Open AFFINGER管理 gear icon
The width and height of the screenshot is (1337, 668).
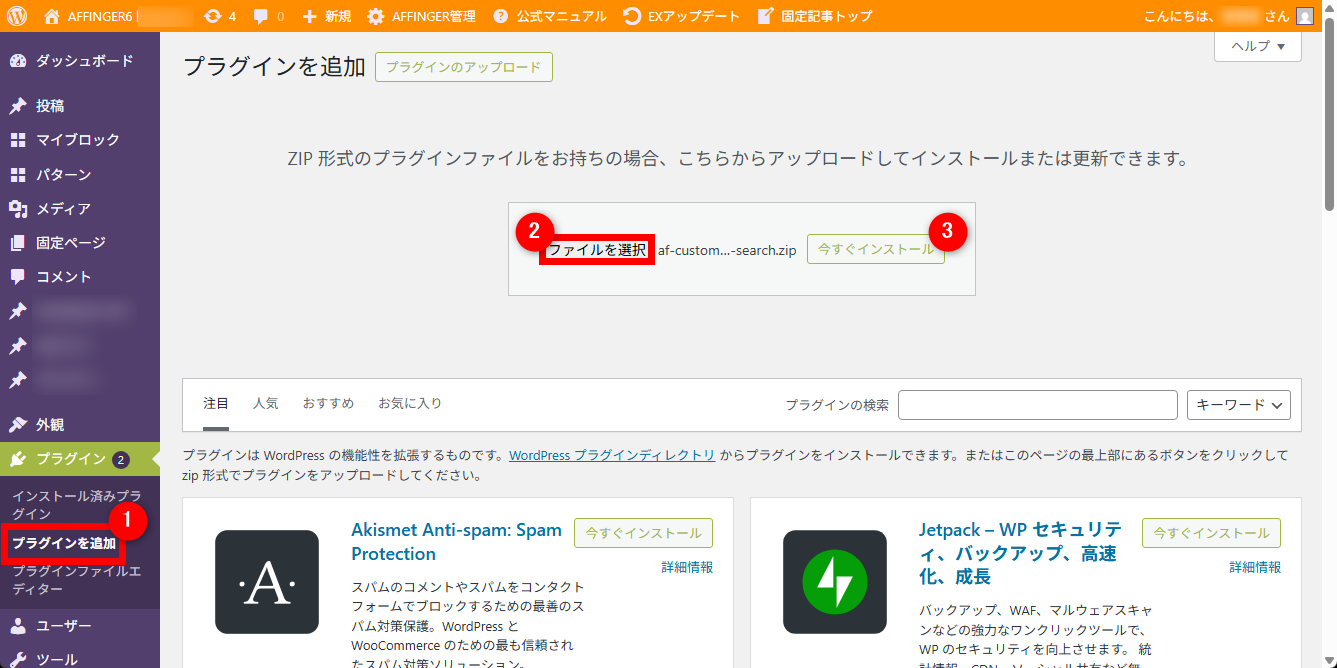coord(375,16)
